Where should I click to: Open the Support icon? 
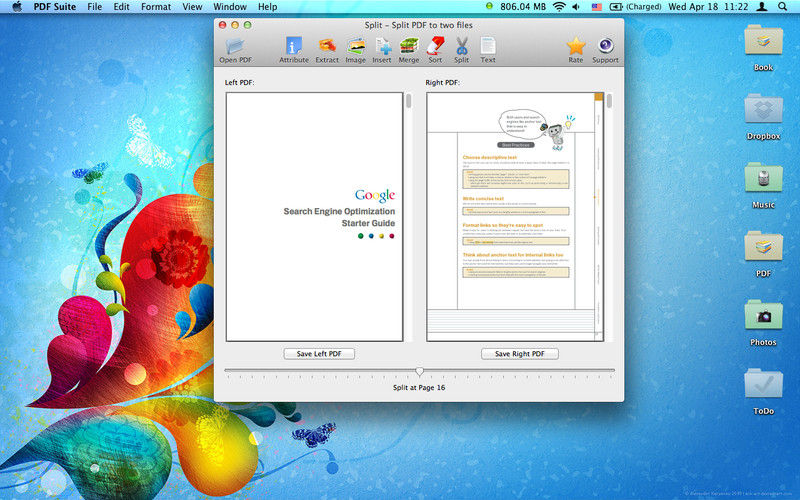point(605,50)
